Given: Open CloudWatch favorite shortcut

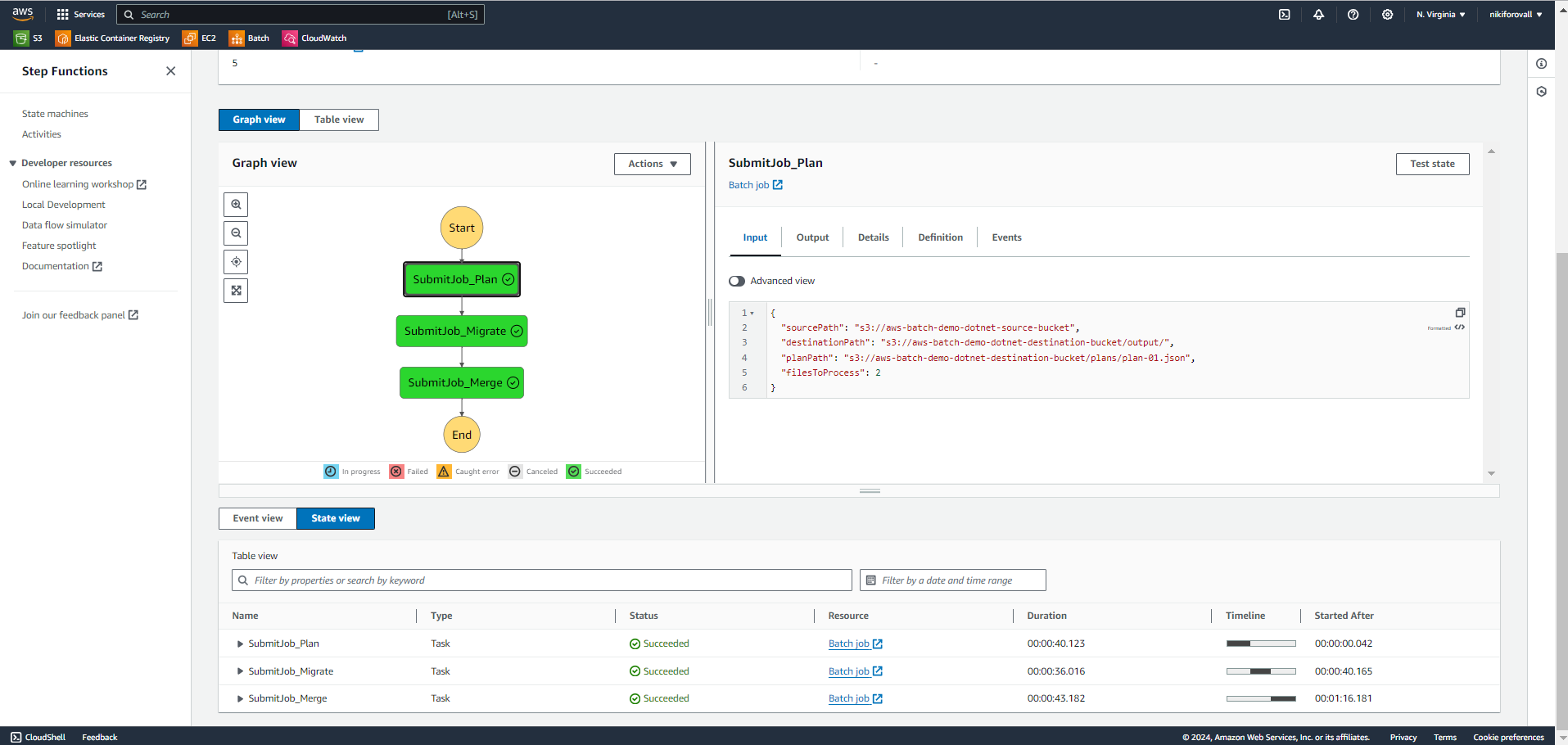Looking at the screenshot, I should coord(314,38).
